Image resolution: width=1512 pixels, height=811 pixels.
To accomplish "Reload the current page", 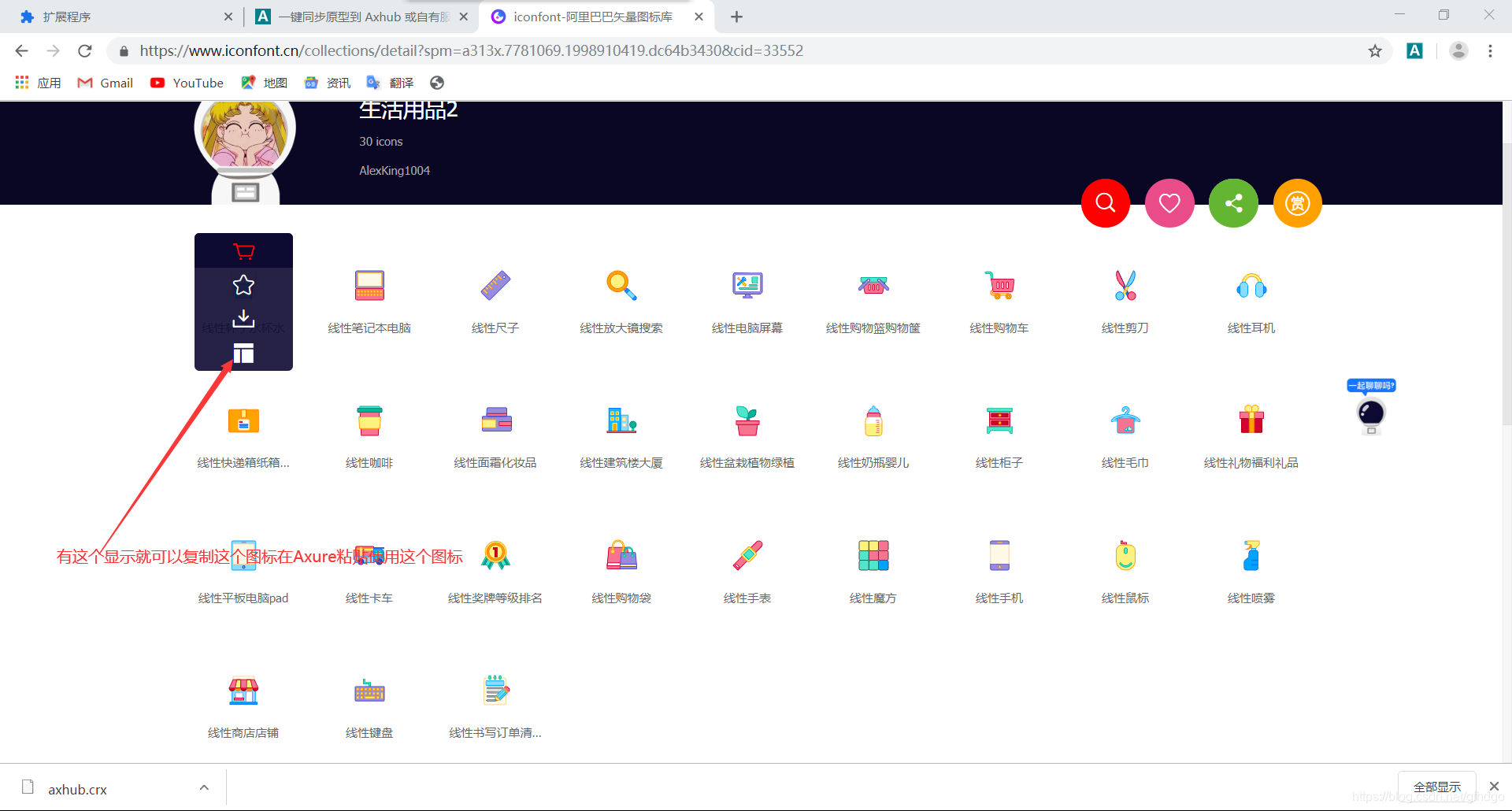I will (85, 50).
